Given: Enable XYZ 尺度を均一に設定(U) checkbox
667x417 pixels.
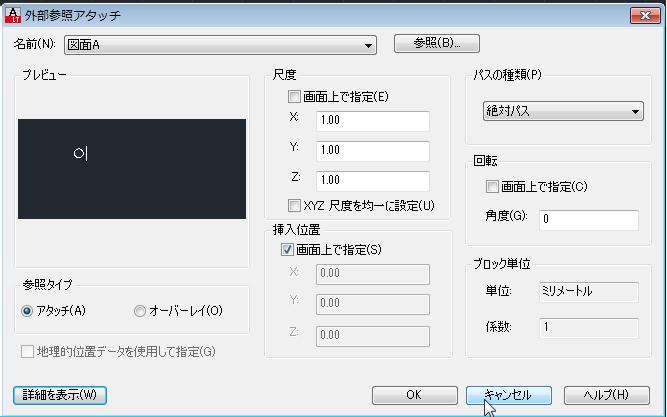Looking at the screenshot, I should pos(294,206).
